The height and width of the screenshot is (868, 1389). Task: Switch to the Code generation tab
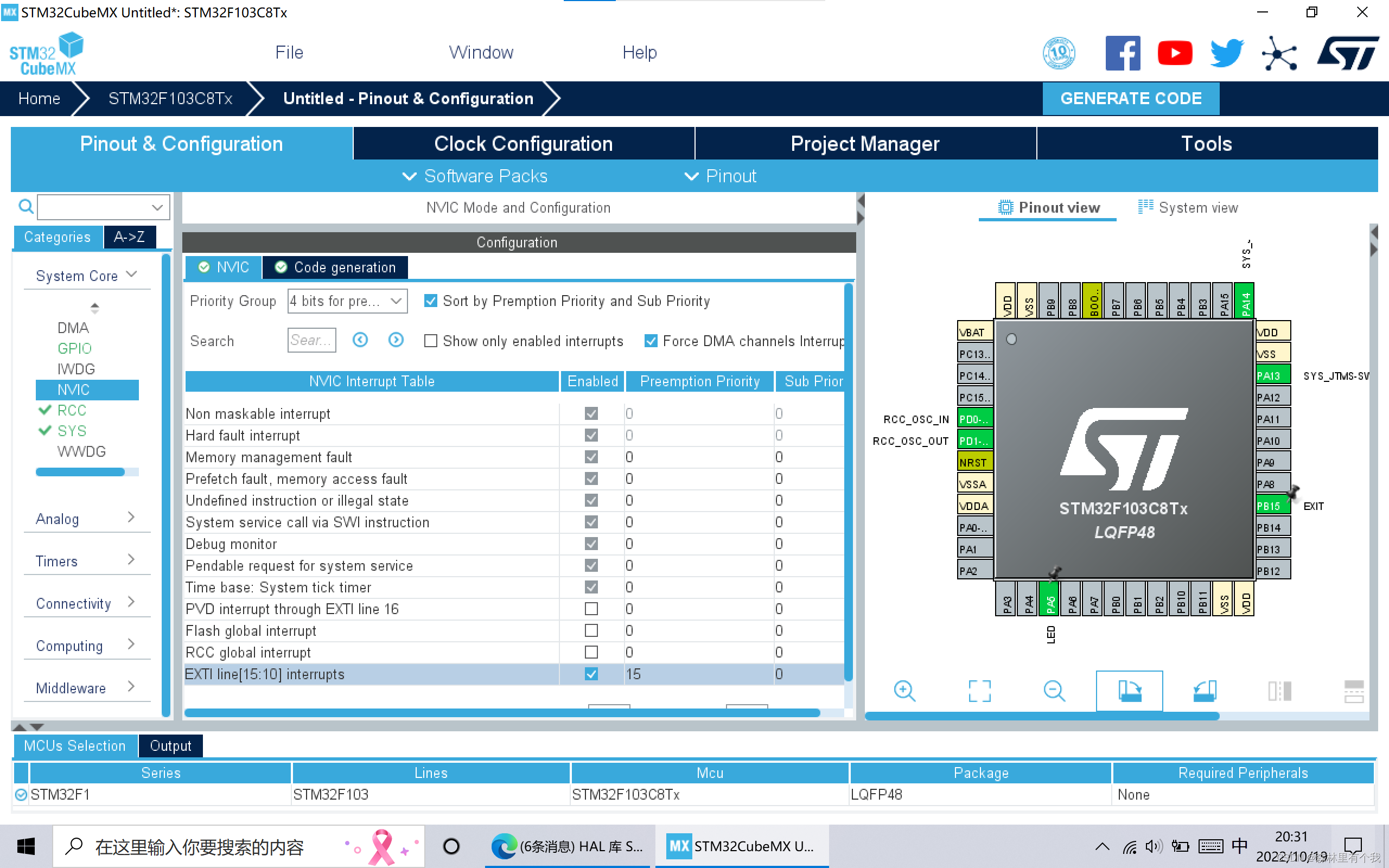pyautogui.click(x=336, y=267)
